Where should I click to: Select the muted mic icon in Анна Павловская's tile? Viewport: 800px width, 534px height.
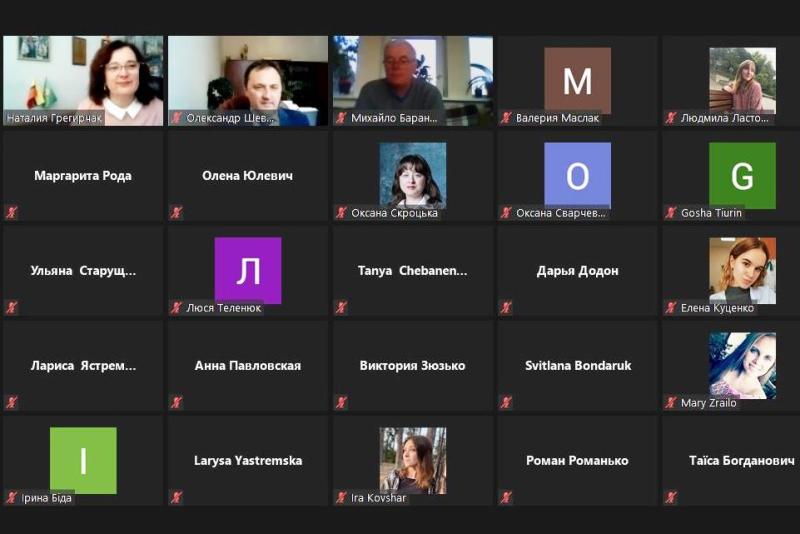tap(176, 402)
